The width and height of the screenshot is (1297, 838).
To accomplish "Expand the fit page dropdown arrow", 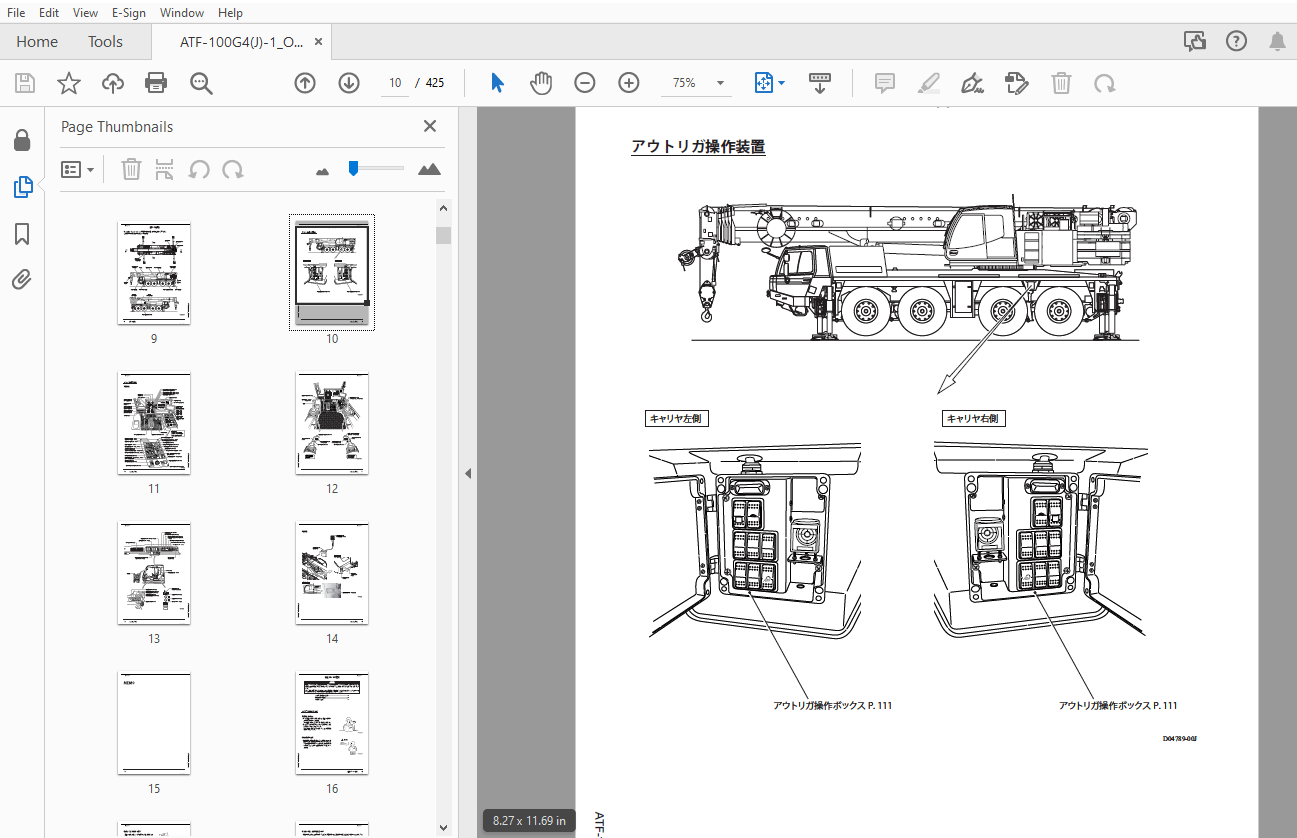I will tap(781, 83).
